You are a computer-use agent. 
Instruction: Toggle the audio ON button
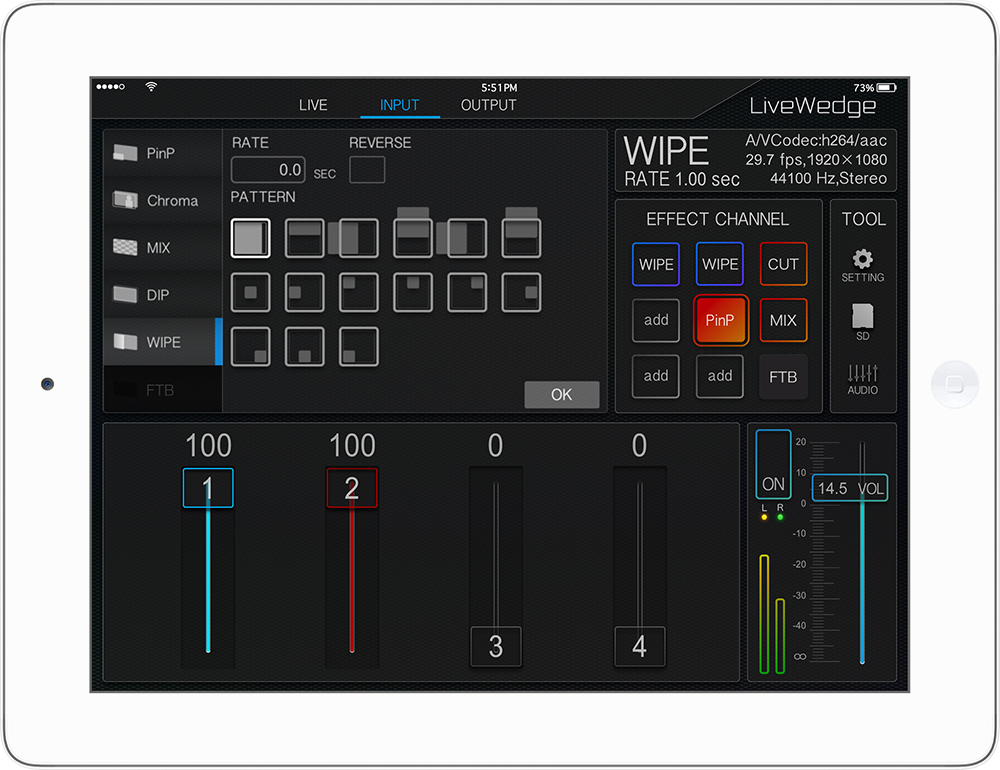pos(773,465)
